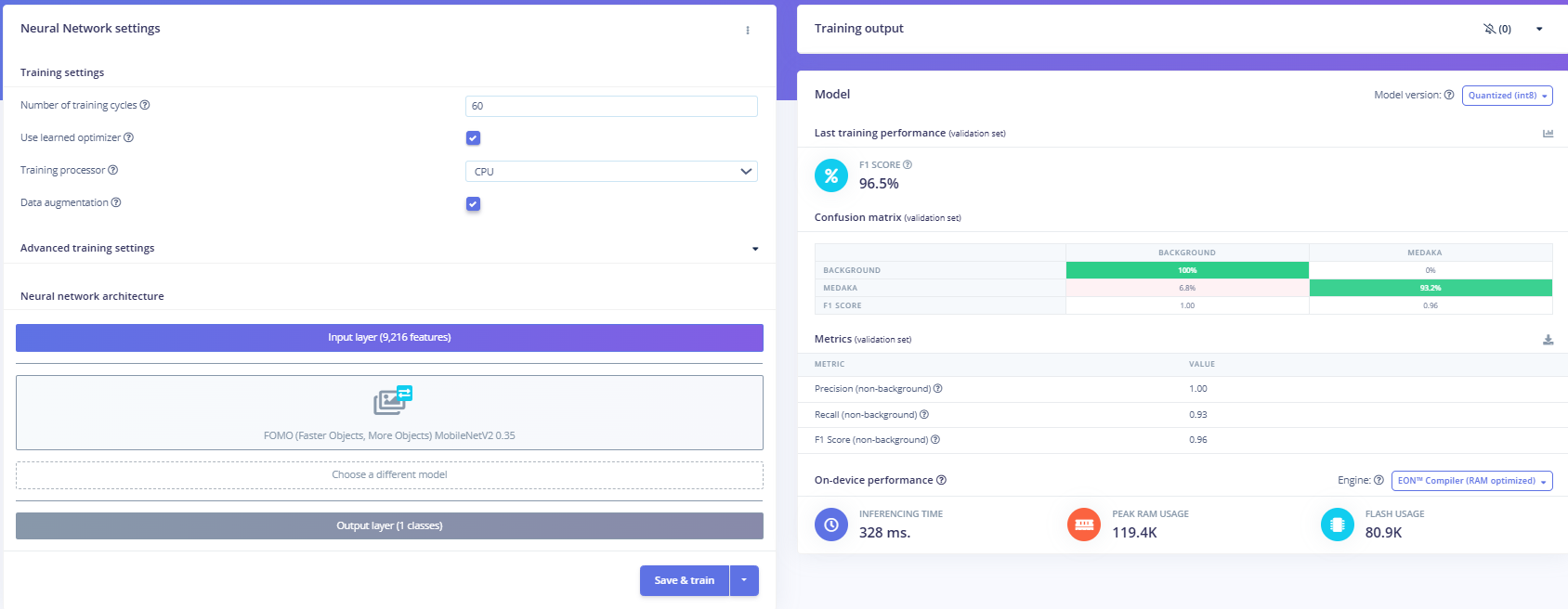Open the training performance chart icon
The height and width of the screenshot is (609, 1568).
coord(1548,134)
